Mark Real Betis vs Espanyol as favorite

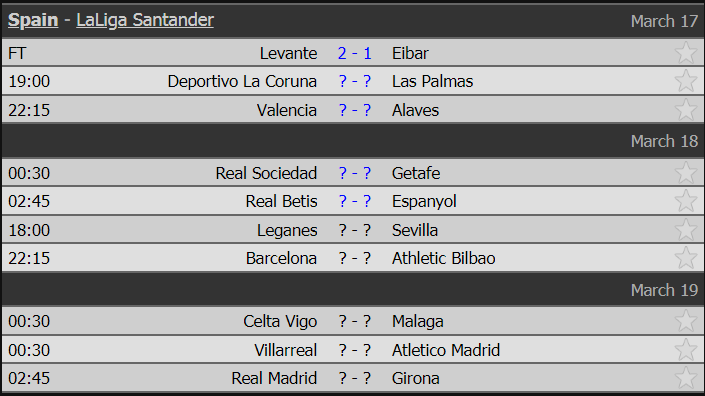[686, 200]
